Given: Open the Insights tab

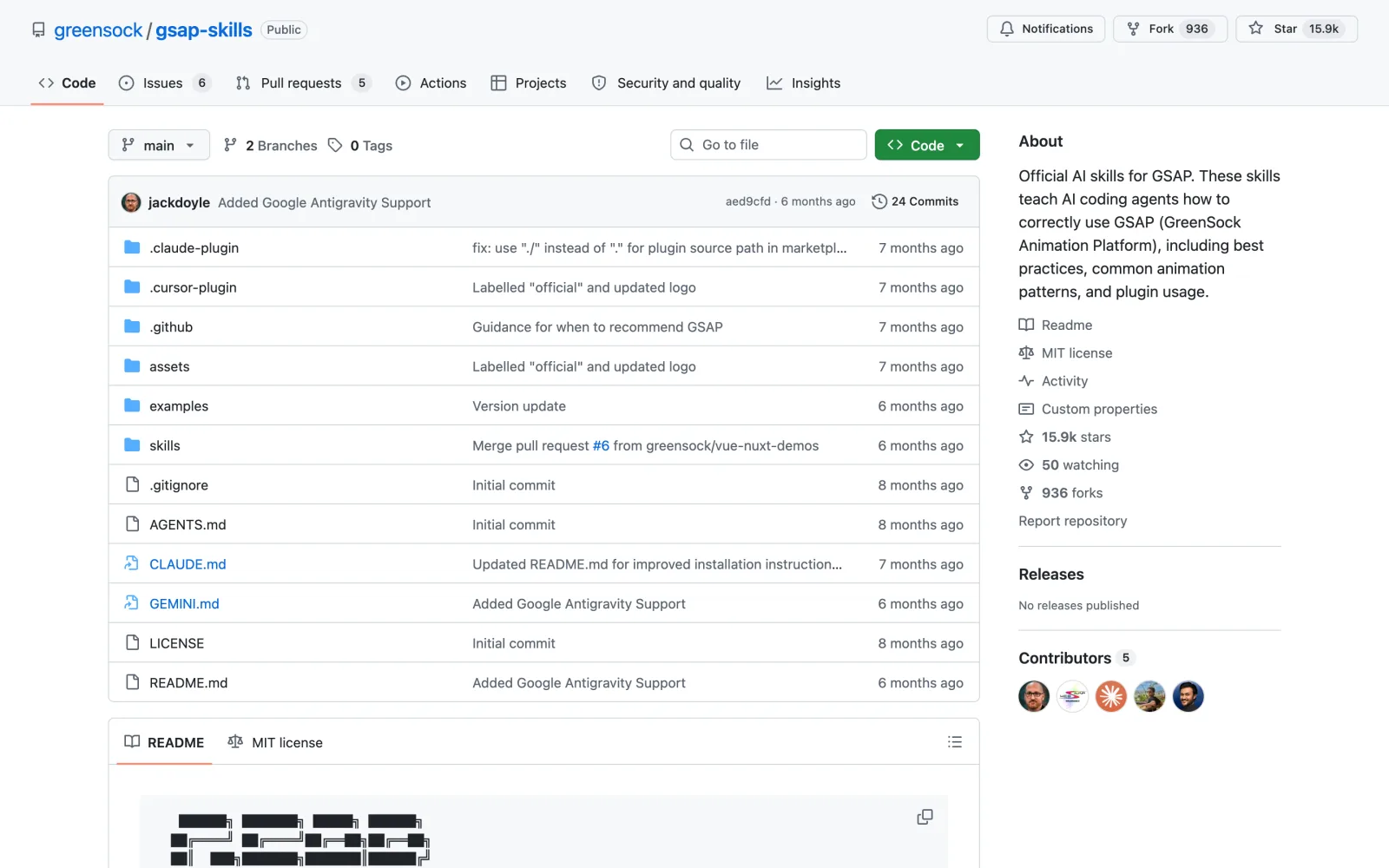Looking at the screenshot, I should point(804,83).
